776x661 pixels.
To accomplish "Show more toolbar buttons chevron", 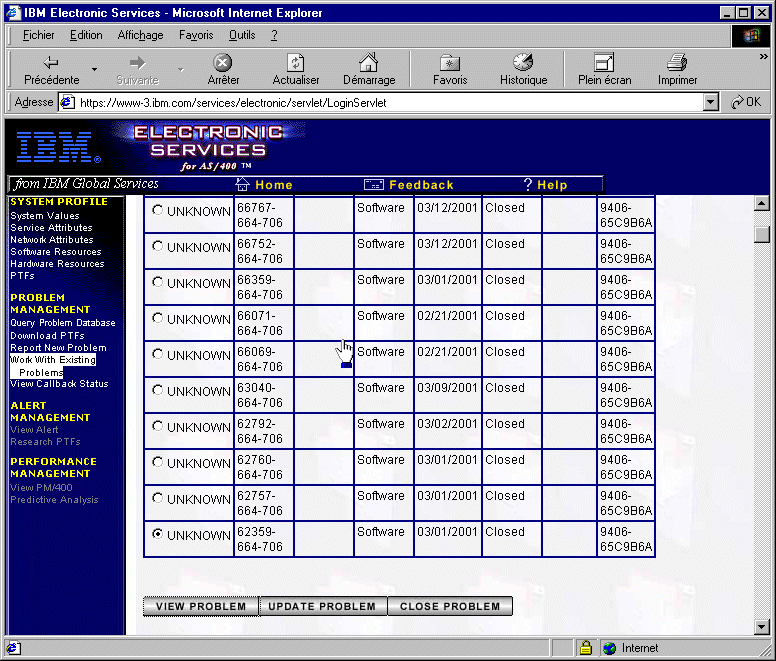I will point(763,56).
